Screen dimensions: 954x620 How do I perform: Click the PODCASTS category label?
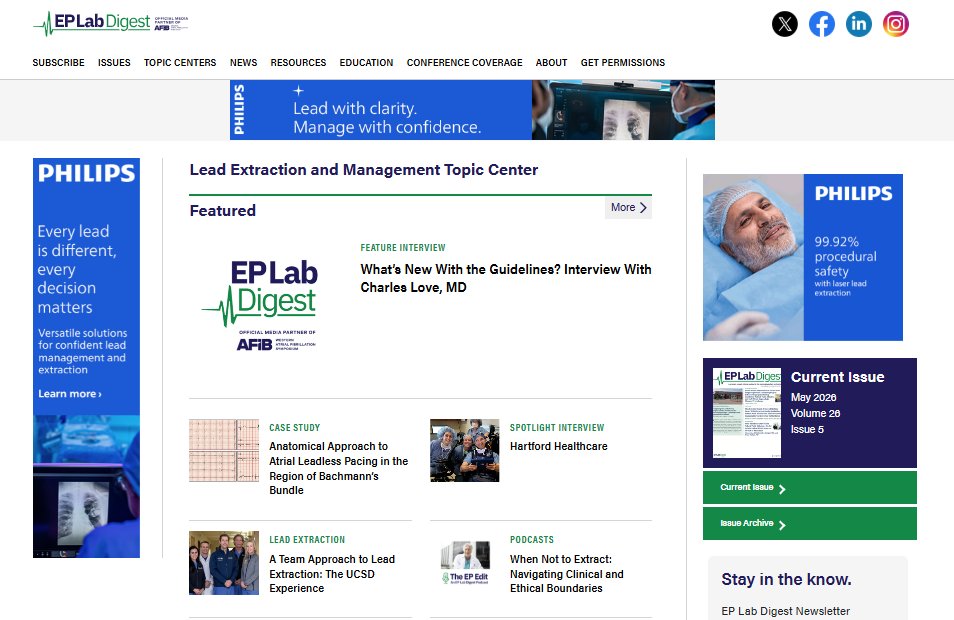[532, 540]
